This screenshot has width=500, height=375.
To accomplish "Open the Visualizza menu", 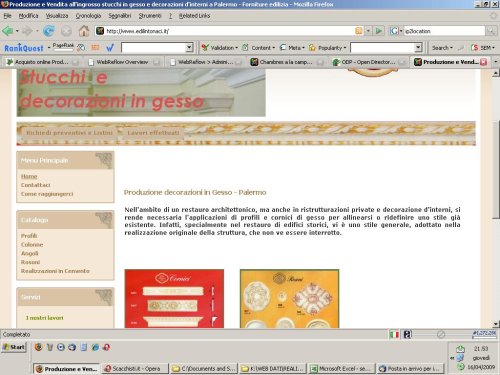I will [57, 16].
